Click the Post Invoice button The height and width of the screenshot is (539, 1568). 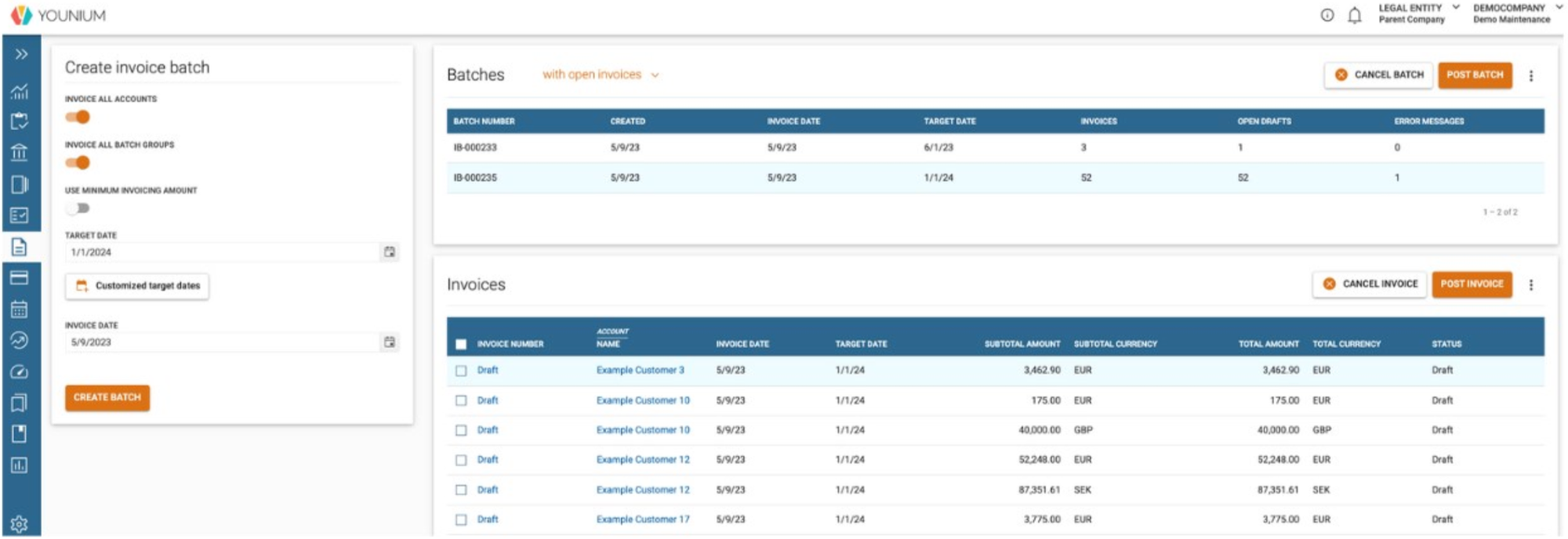tap(1472, 284)
